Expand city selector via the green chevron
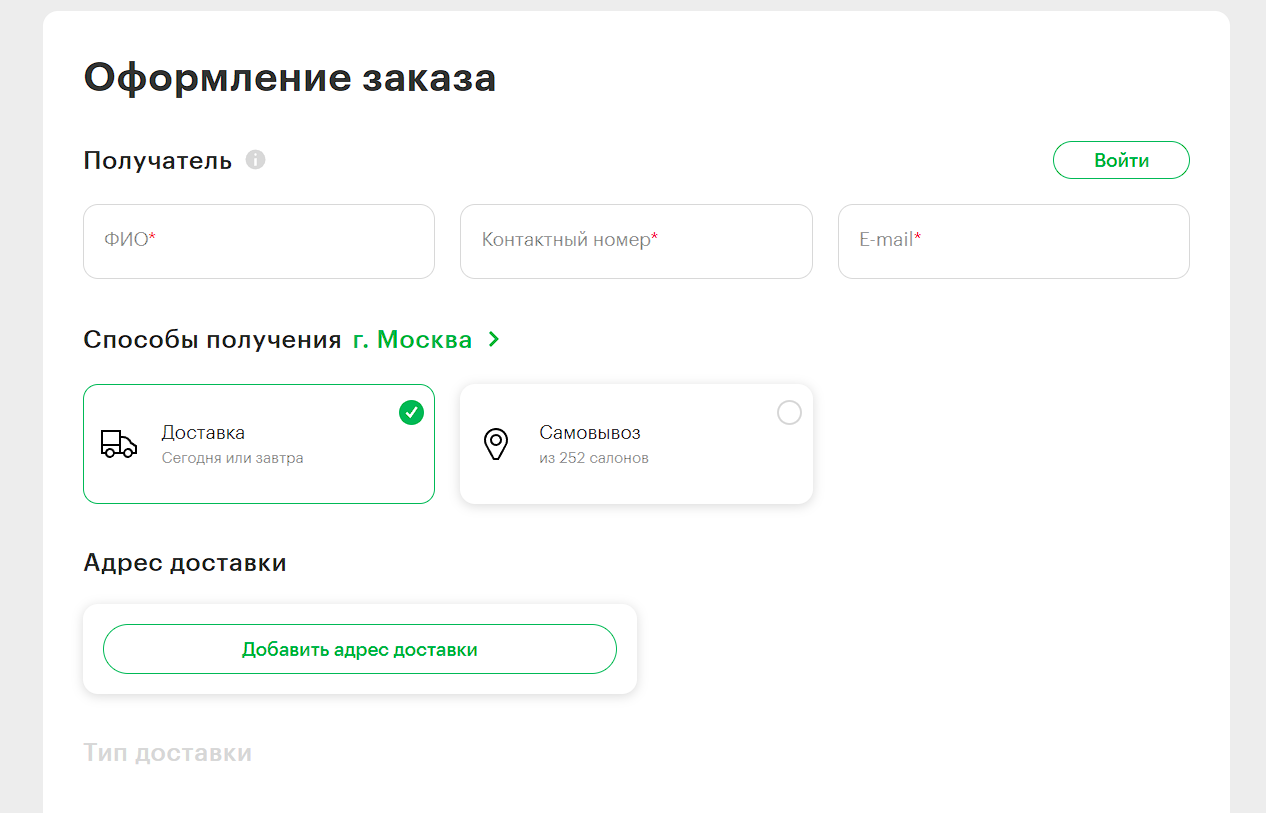 (493, 340)
